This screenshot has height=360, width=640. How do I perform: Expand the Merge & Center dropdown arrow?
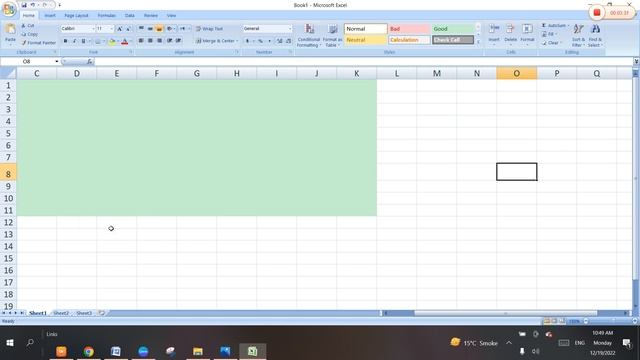(x=237, y=41)
